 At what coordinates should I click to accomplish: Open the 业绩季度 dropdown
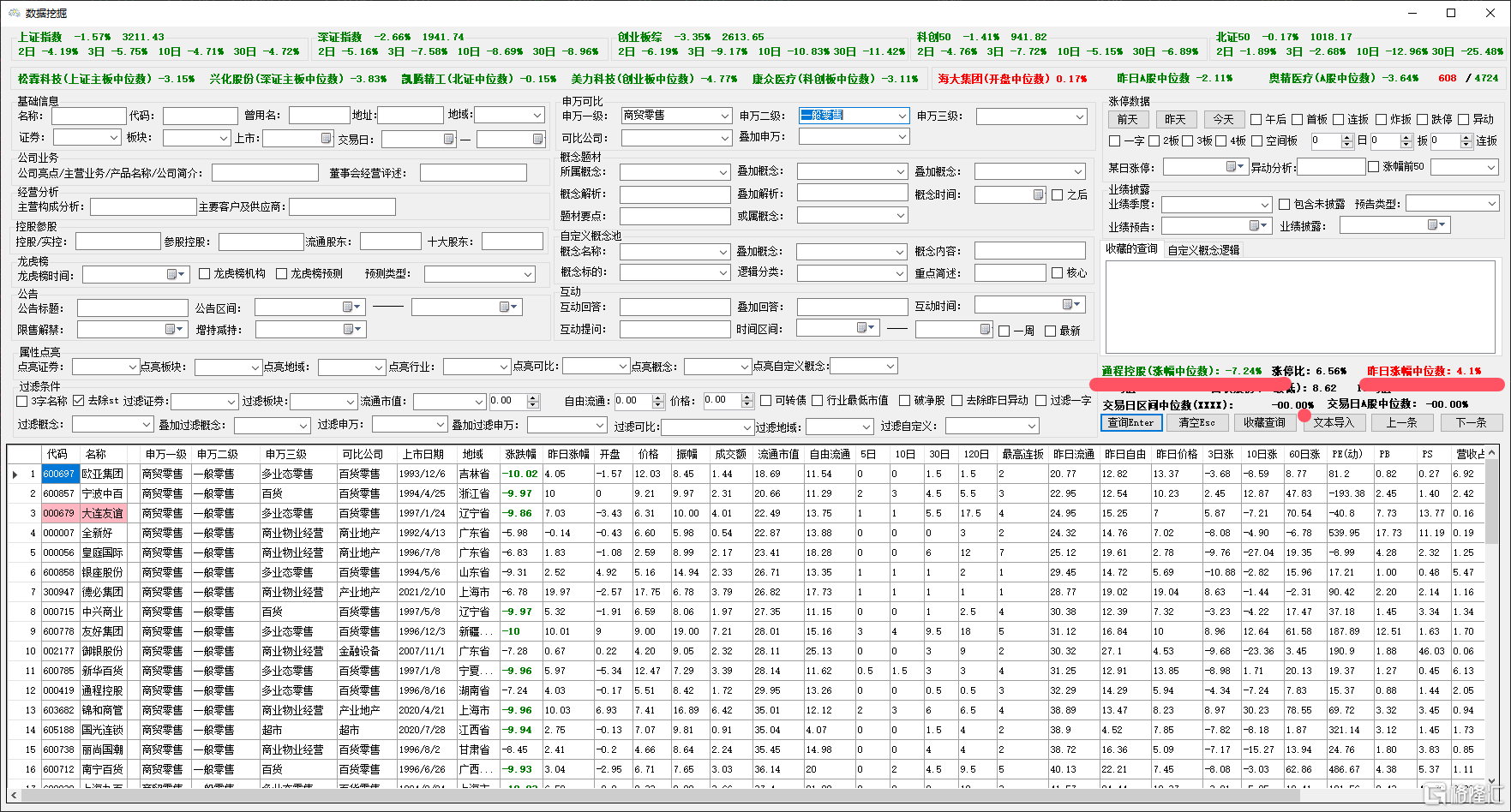click(x=1265, y=205)
